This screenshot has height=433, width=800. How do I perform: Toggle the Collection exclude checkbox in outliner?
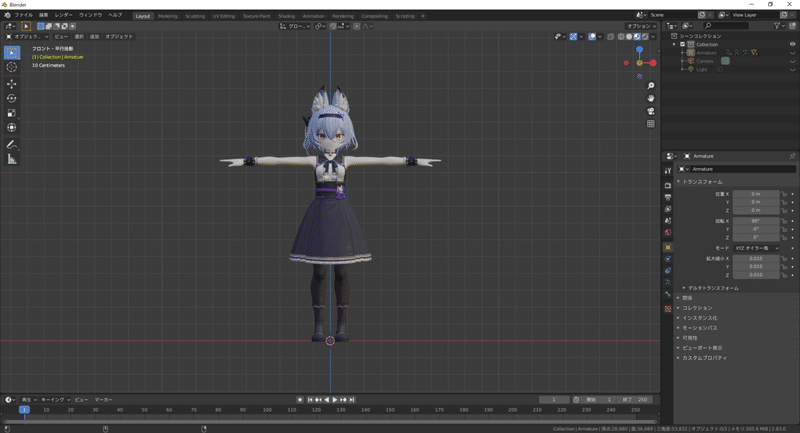[x=683, y=44]
